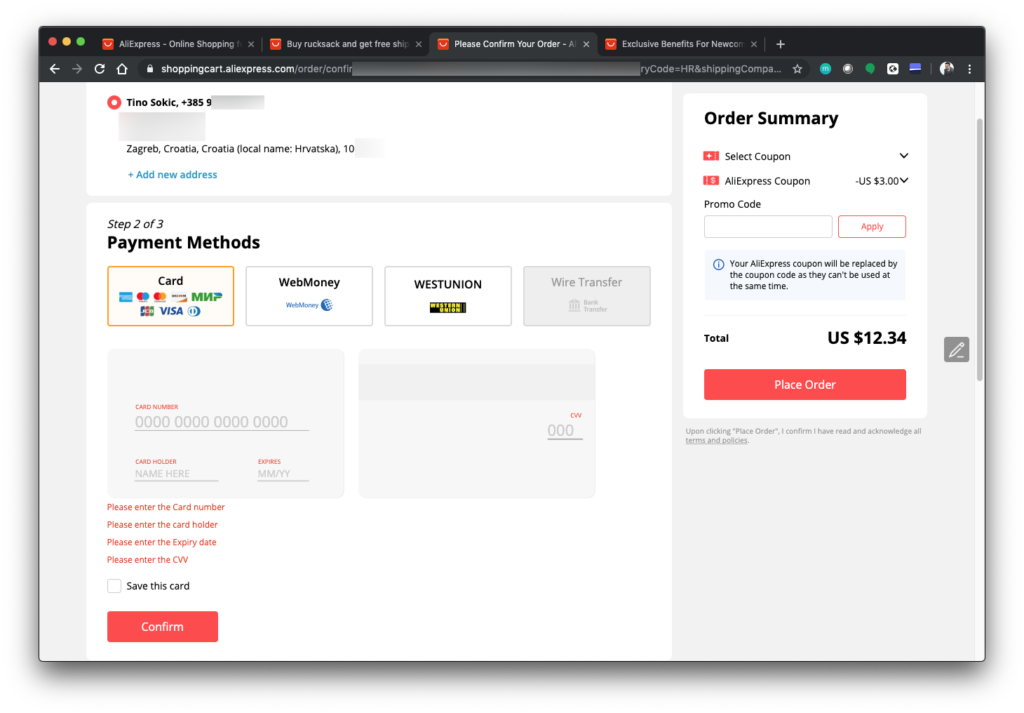Click the browser home icon
Screen dimensions: 1024x713
(122, 69)
